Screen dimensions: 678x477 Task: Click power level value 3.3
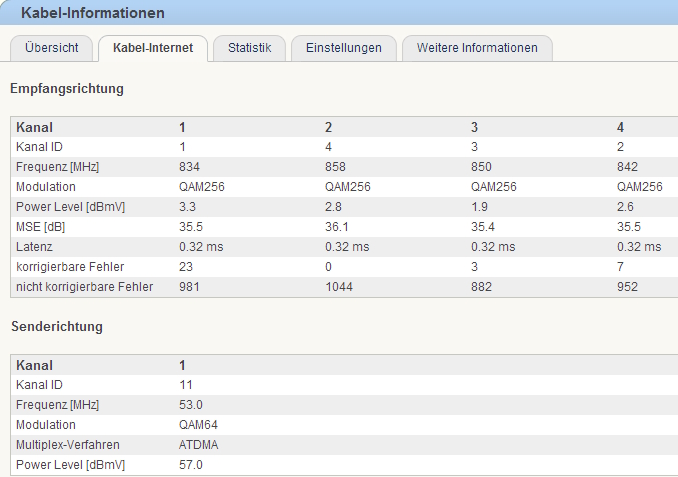187,207
